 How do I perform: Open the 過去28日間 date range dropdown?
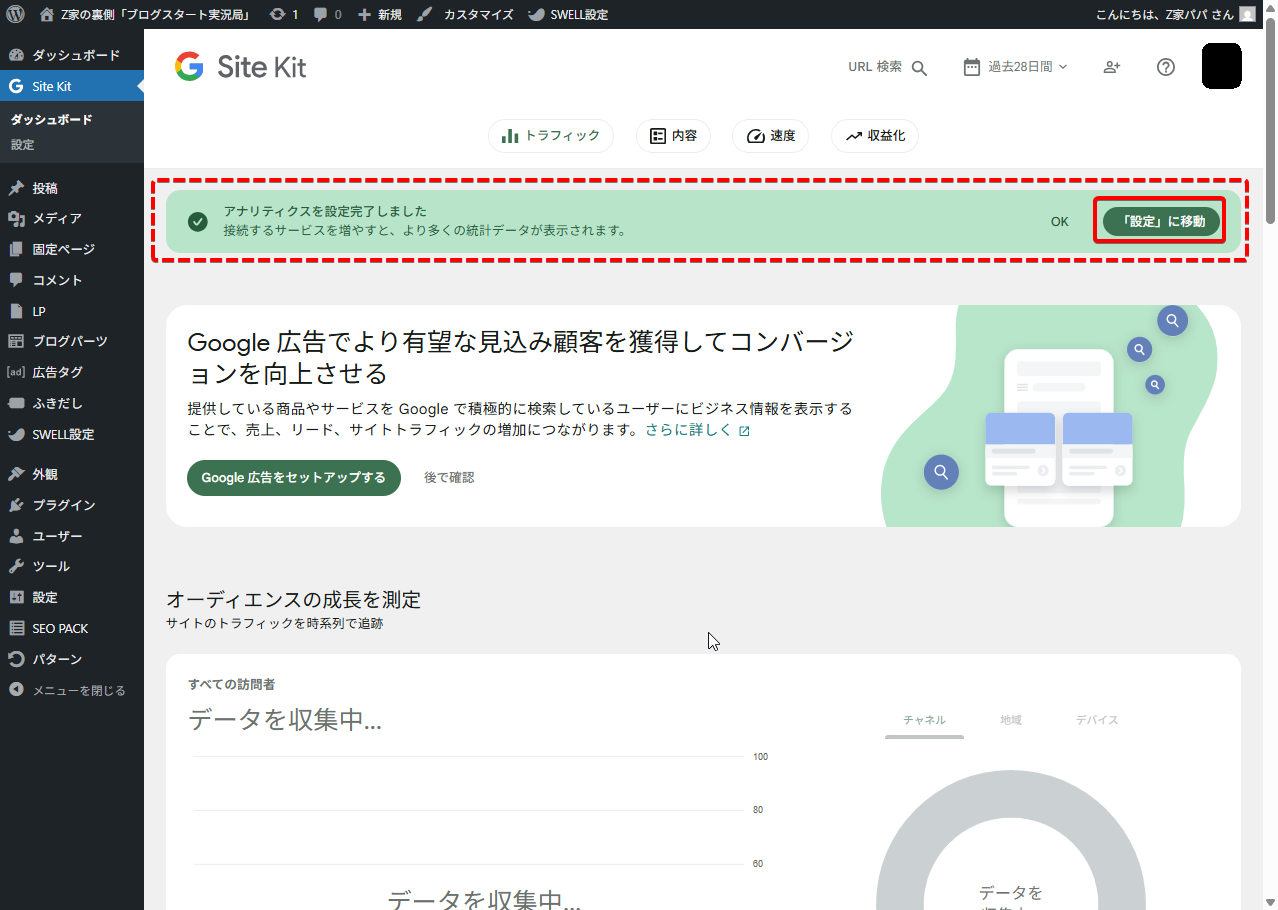click(x=1015, y=67)
